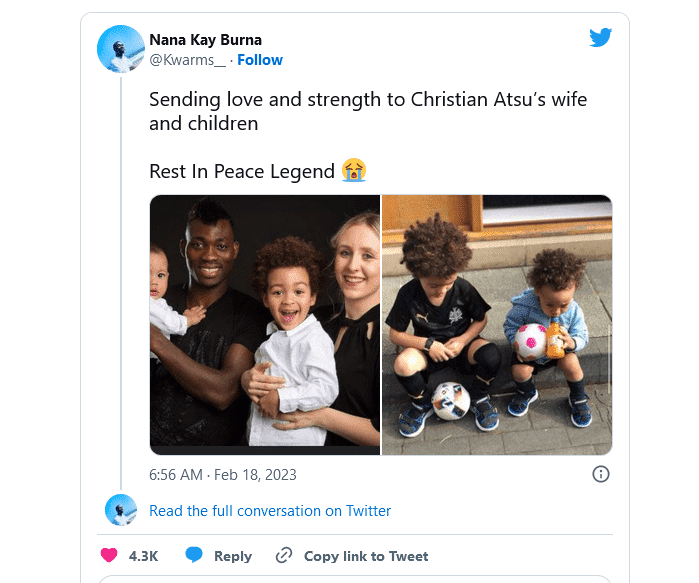Viewport: 699px width, 583px height.
Task: Follow the Kwarms__ account
Action: click(260, 60)
